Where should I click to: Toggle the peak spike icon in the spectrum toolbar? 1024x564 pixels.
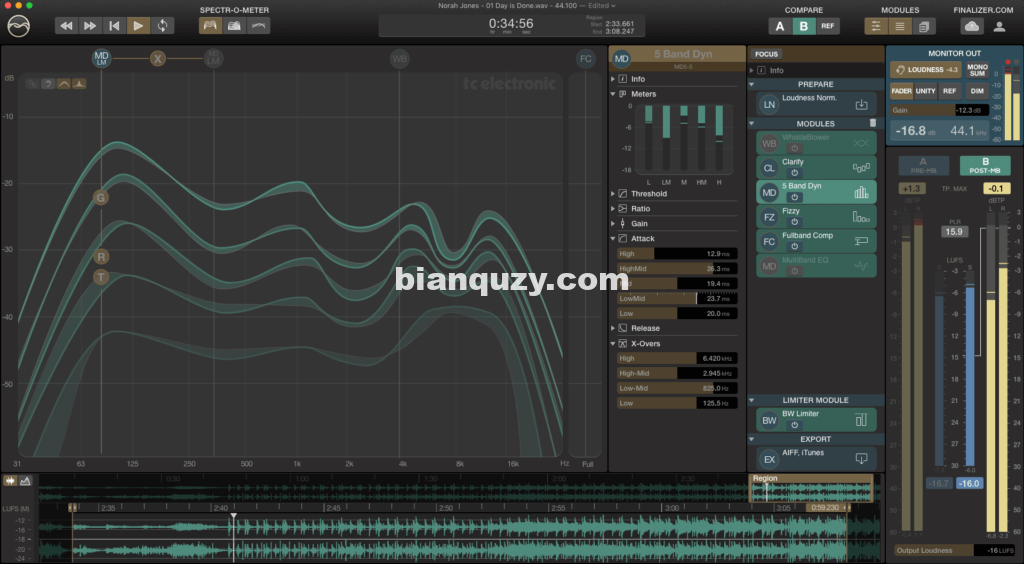pyautogui.click(x=79, y=84)
